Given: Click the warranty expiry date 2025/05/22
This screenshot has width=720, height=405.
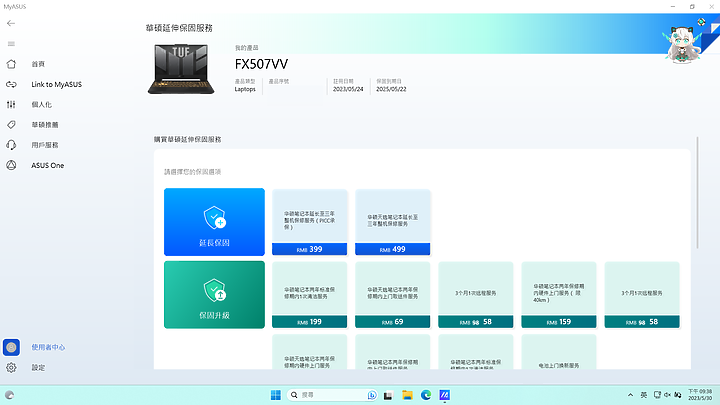Looking at the screenshot, I should pyautogui.click(x=391, y=89).
